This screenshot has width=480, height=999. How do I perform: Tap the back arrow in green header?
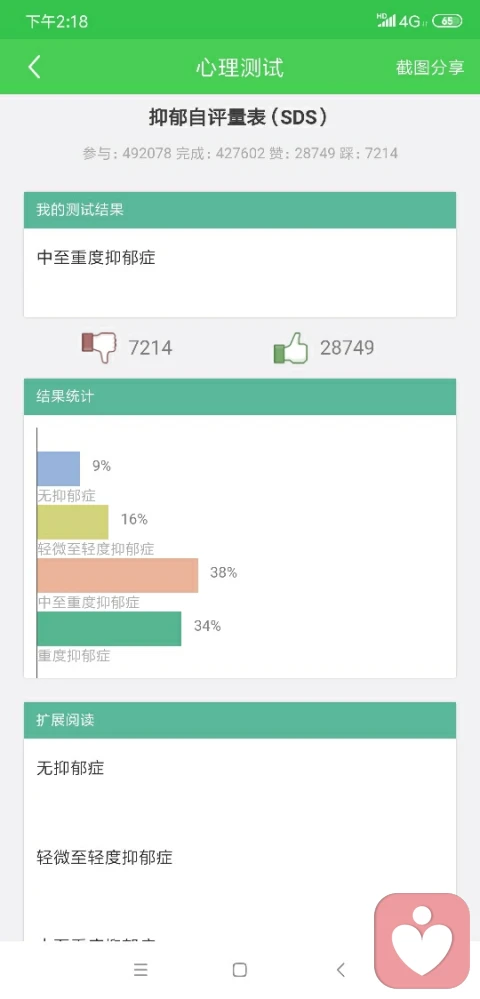[34, 67]
